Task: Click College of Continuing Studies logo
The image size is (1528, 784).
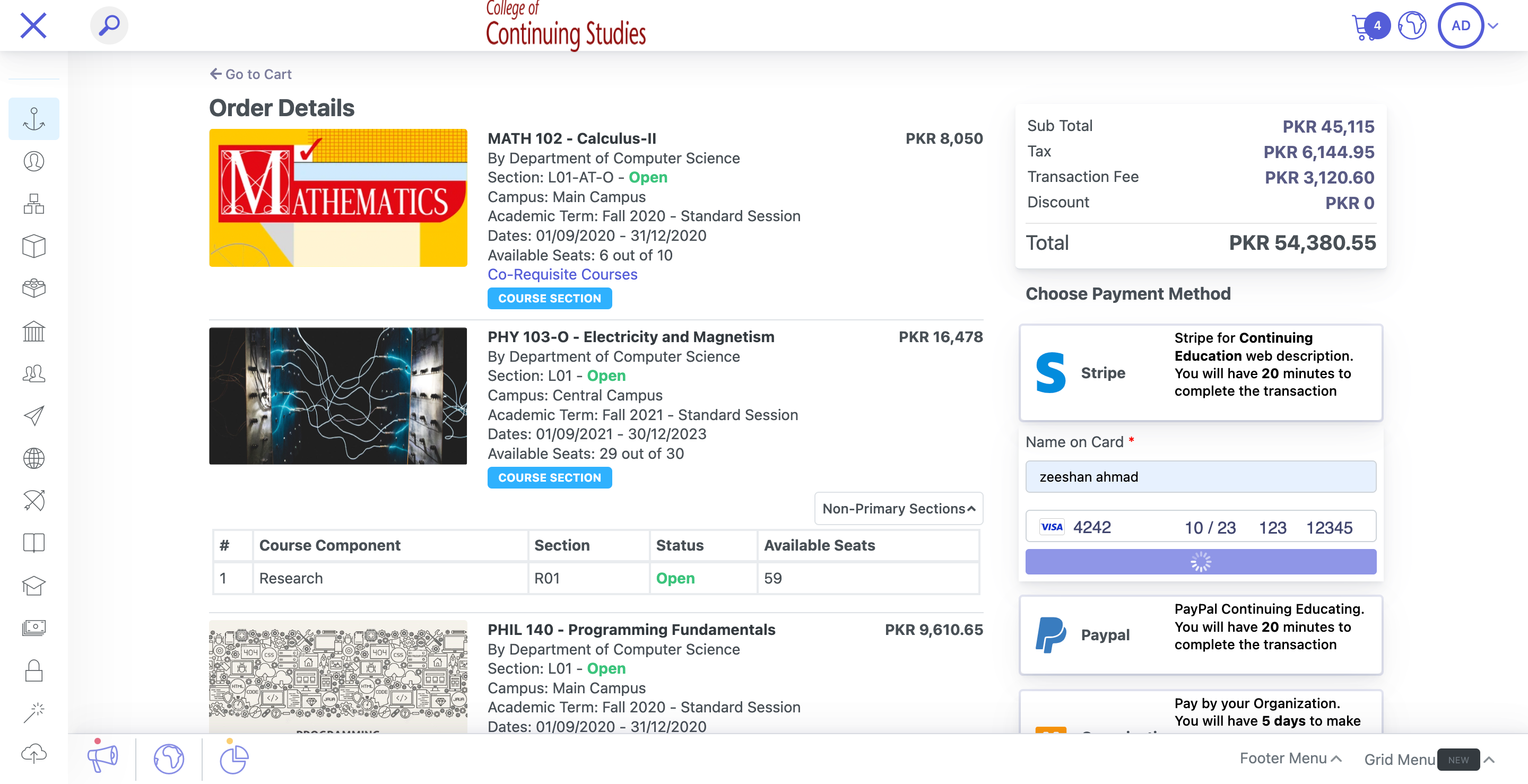Action: [565, 25]
